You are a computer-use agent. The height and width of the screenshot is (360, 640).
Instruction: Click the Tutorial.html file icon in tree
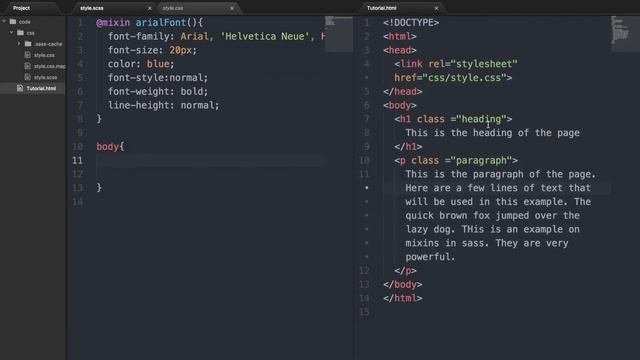(x=20, y=88)
